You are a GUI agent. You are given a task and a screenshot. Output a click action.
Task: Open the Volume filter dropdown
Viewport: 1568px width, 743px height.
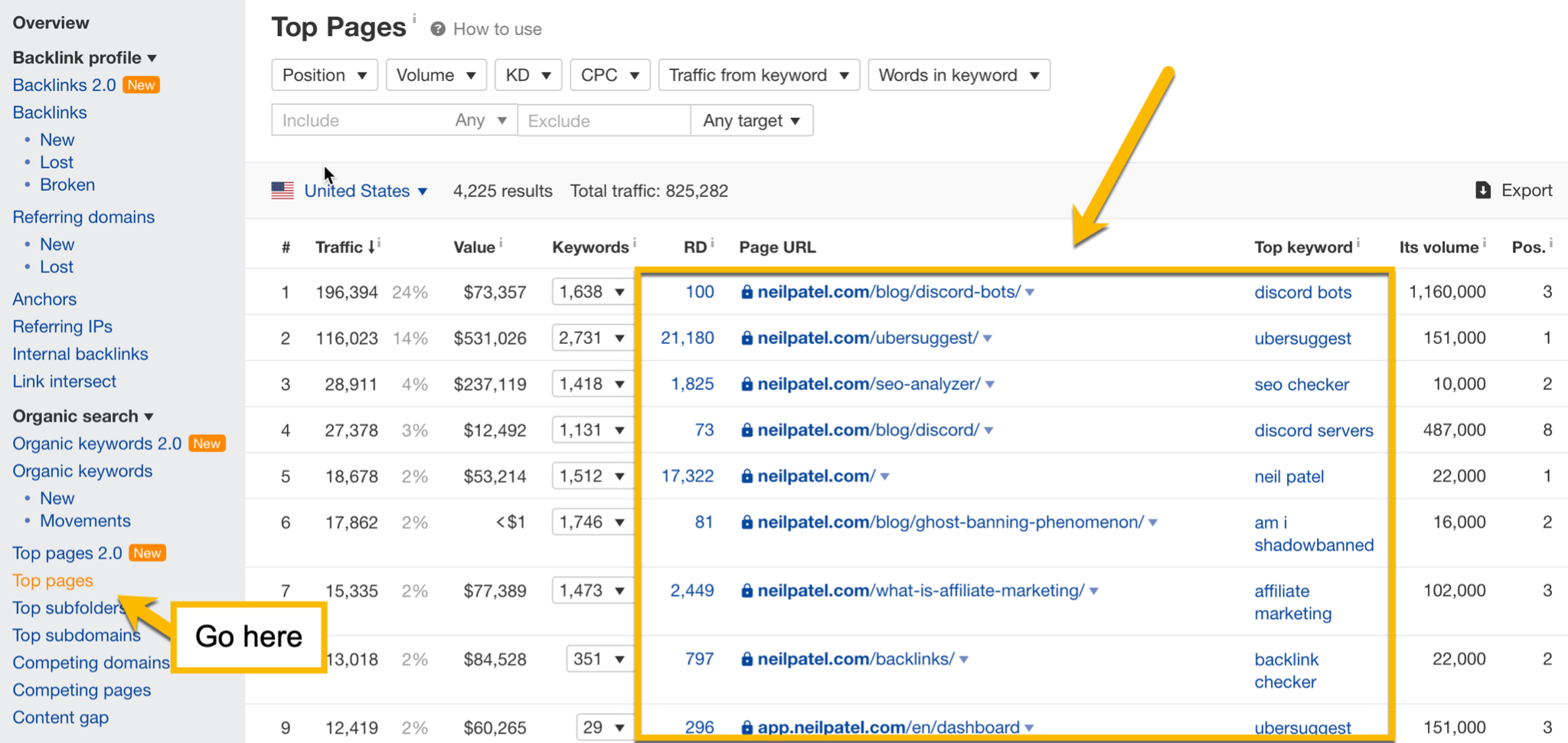[x=436, y=75]
